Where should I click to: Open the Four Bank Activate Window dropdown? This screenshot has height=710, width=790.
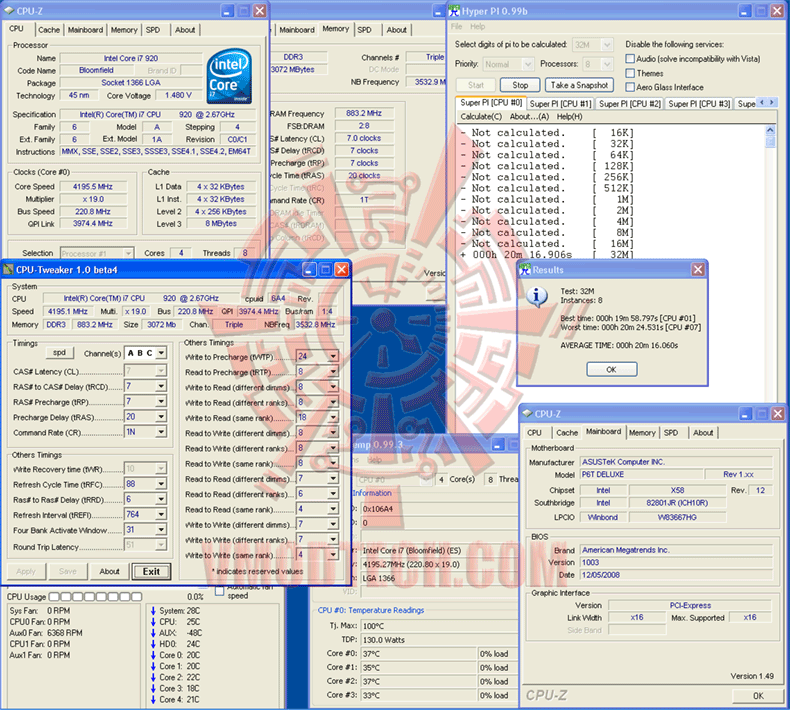[161, 530]
